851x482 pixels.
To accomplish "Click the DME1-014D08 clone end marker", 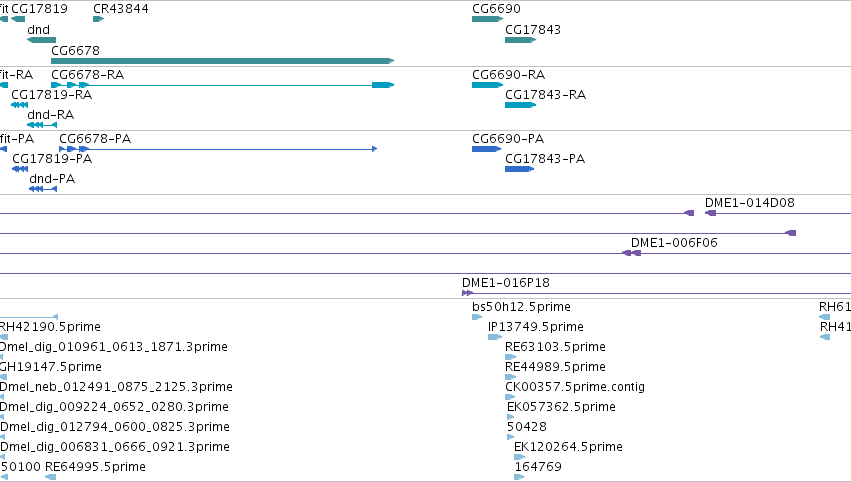I will click(710, 213).
